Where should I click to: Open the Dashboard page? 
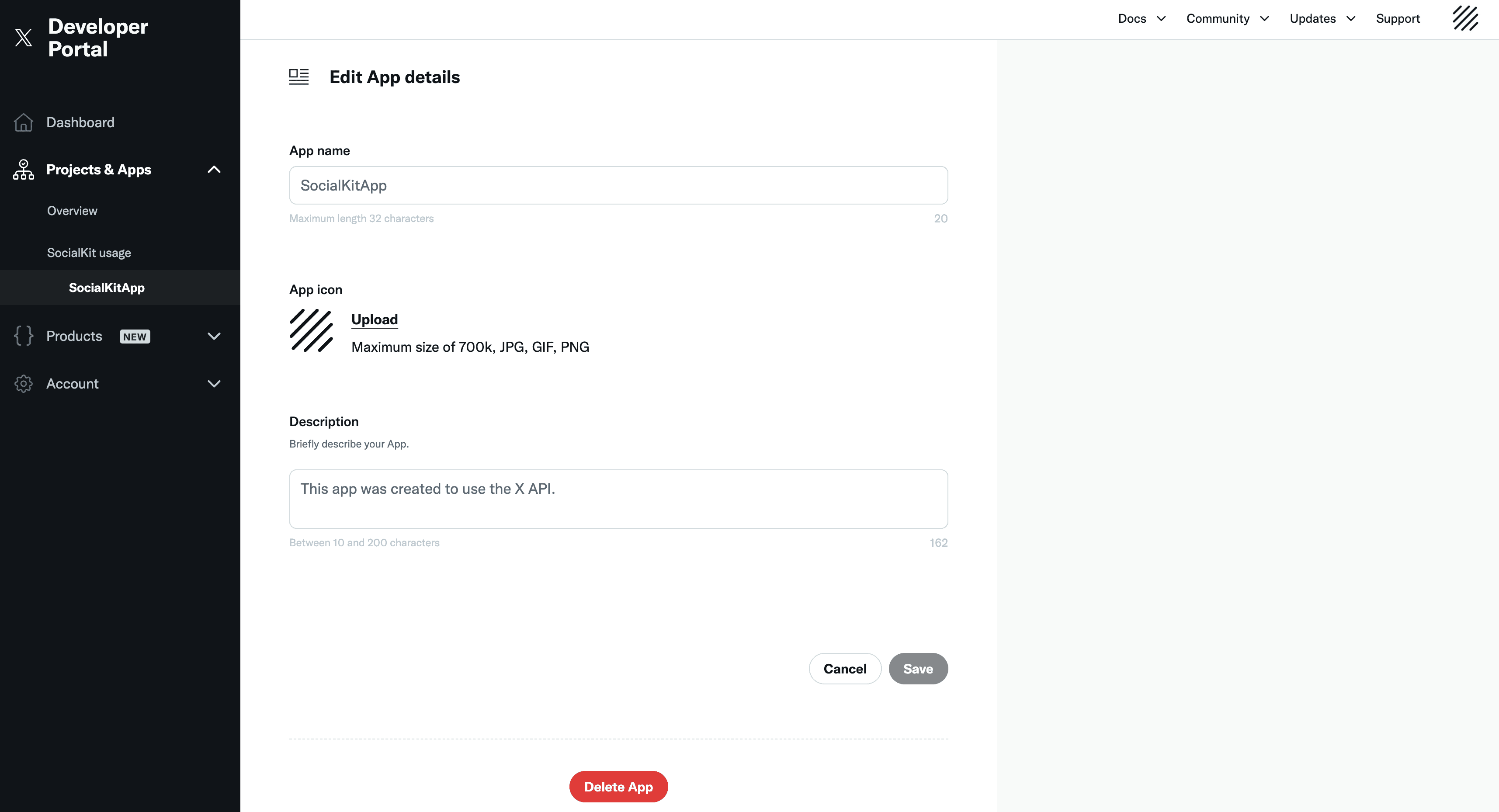pos(80,122)
